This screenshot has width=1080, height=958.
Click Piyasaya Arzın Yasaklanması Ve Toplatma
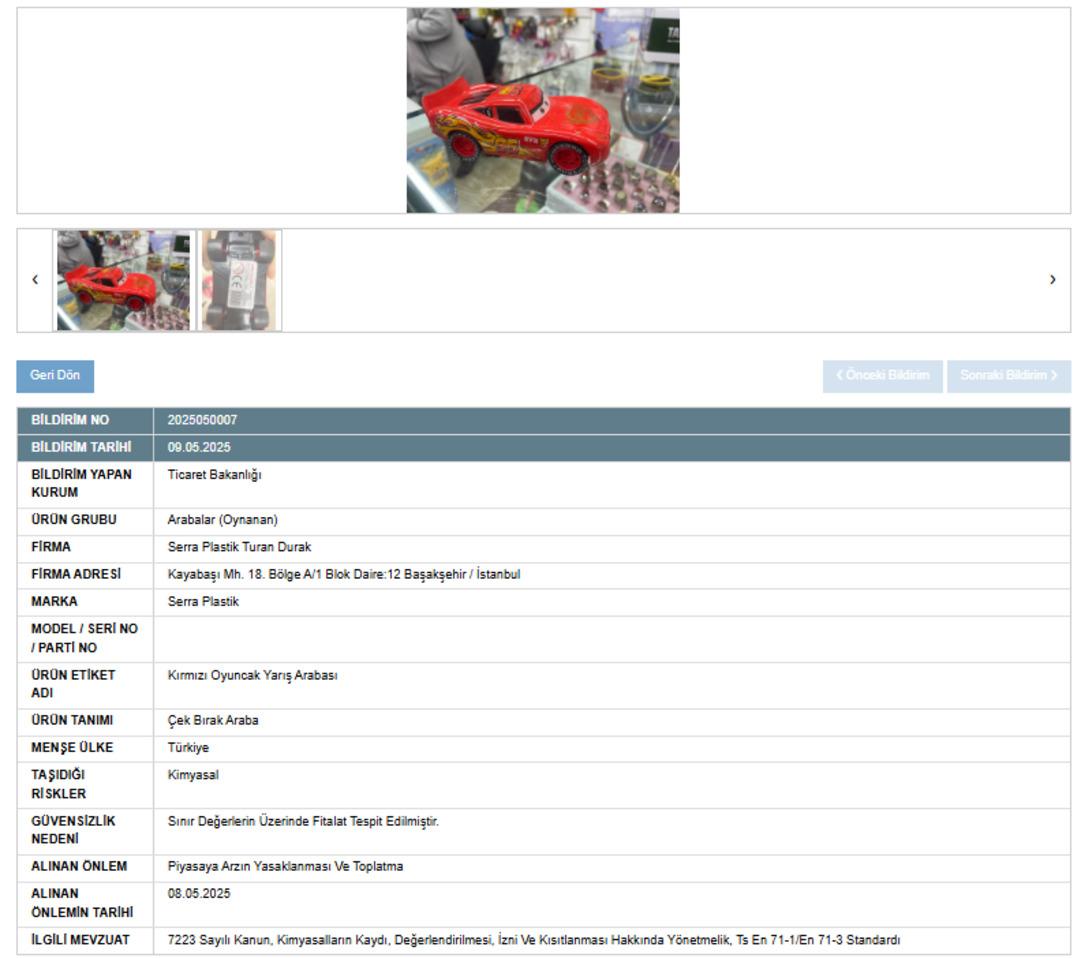285,866
